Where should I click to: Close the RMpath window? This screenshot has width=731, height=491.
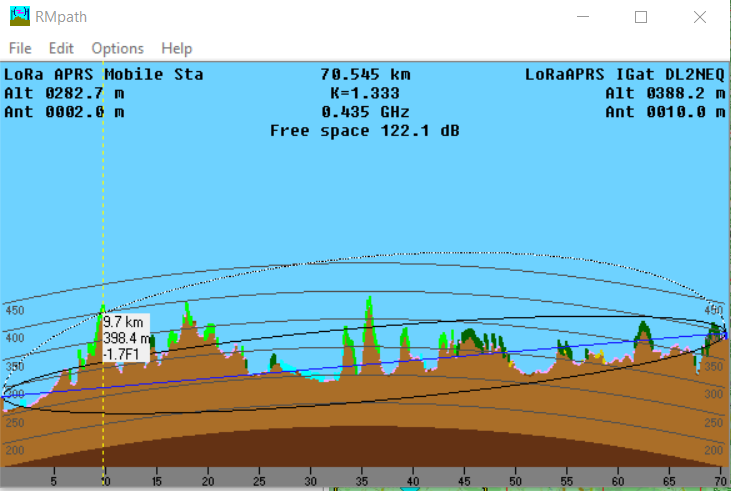pos(700,17)
